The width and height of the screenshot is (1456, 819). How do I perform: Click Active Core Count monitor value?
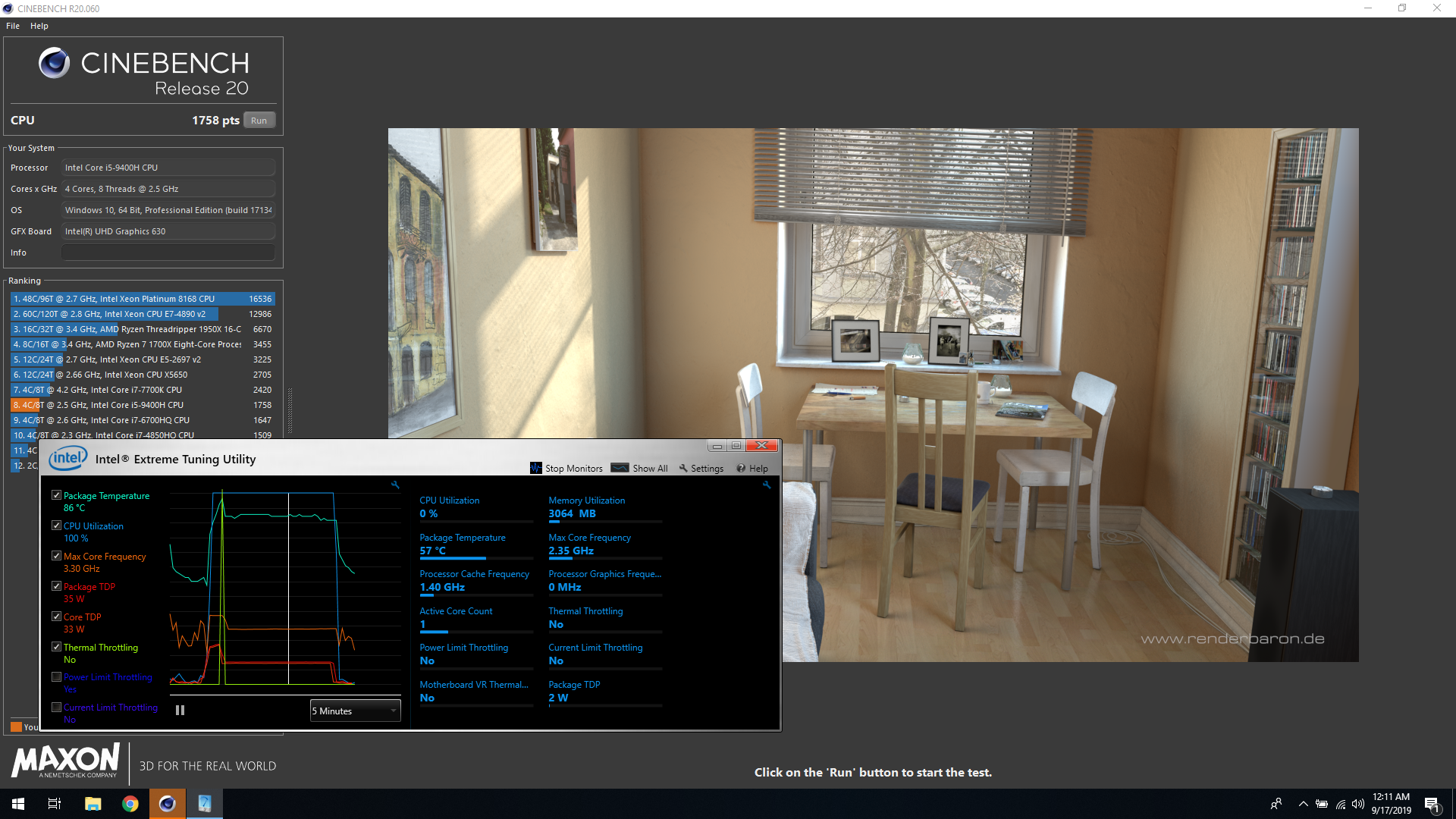422,624
